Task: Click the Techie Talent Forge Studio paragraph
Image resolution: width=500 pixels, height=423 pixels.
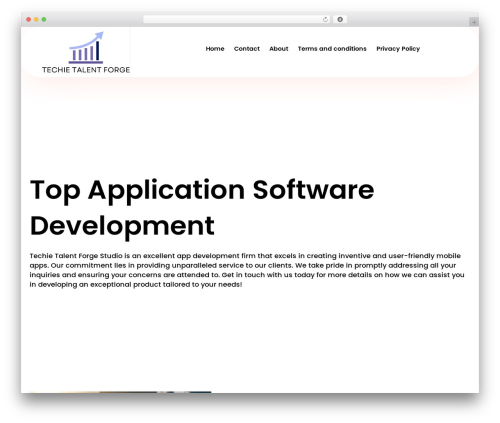Action: coord(247,270)
